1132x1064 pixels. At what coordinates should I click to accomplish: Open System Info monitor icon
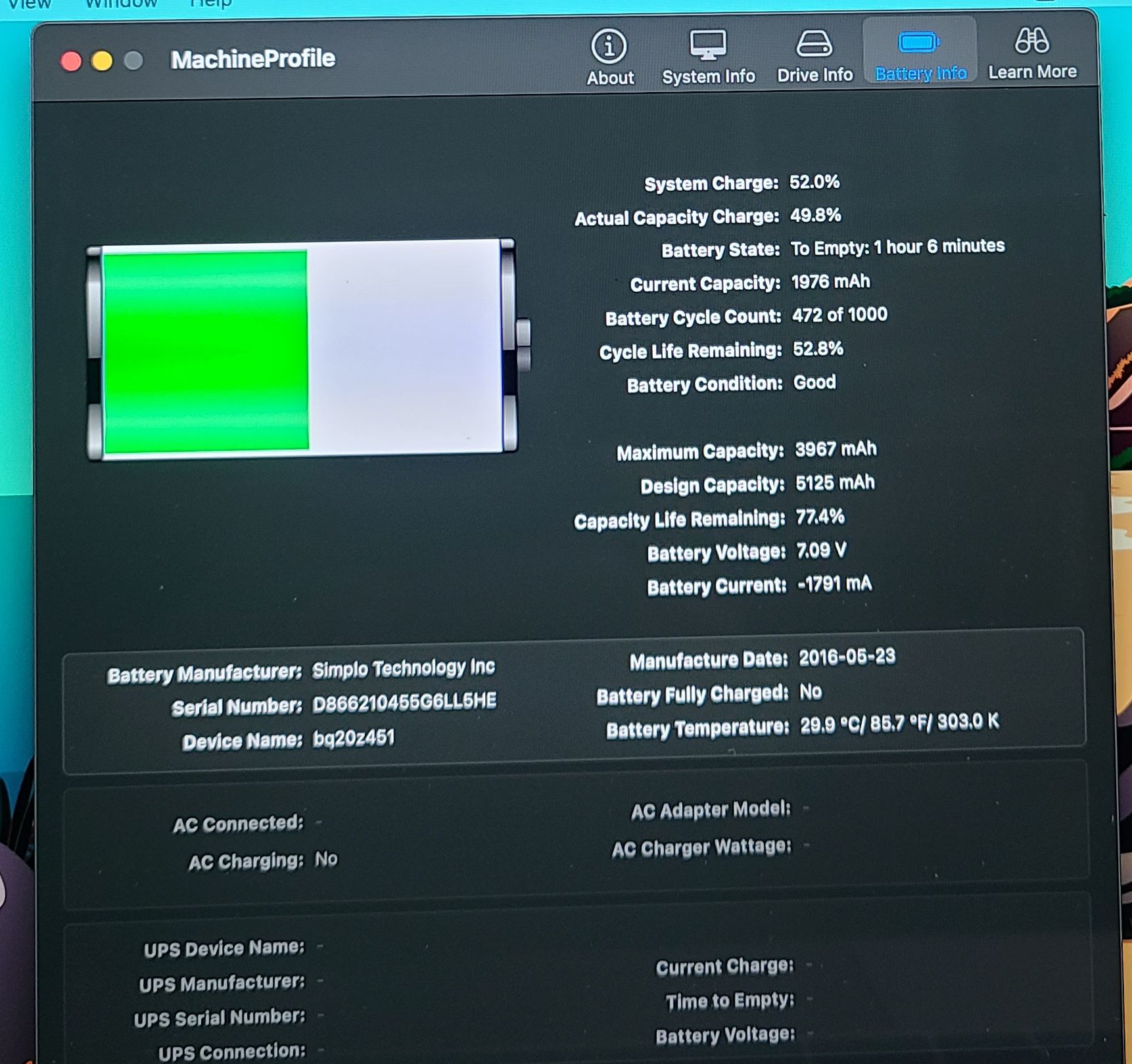tap(708, 45)
